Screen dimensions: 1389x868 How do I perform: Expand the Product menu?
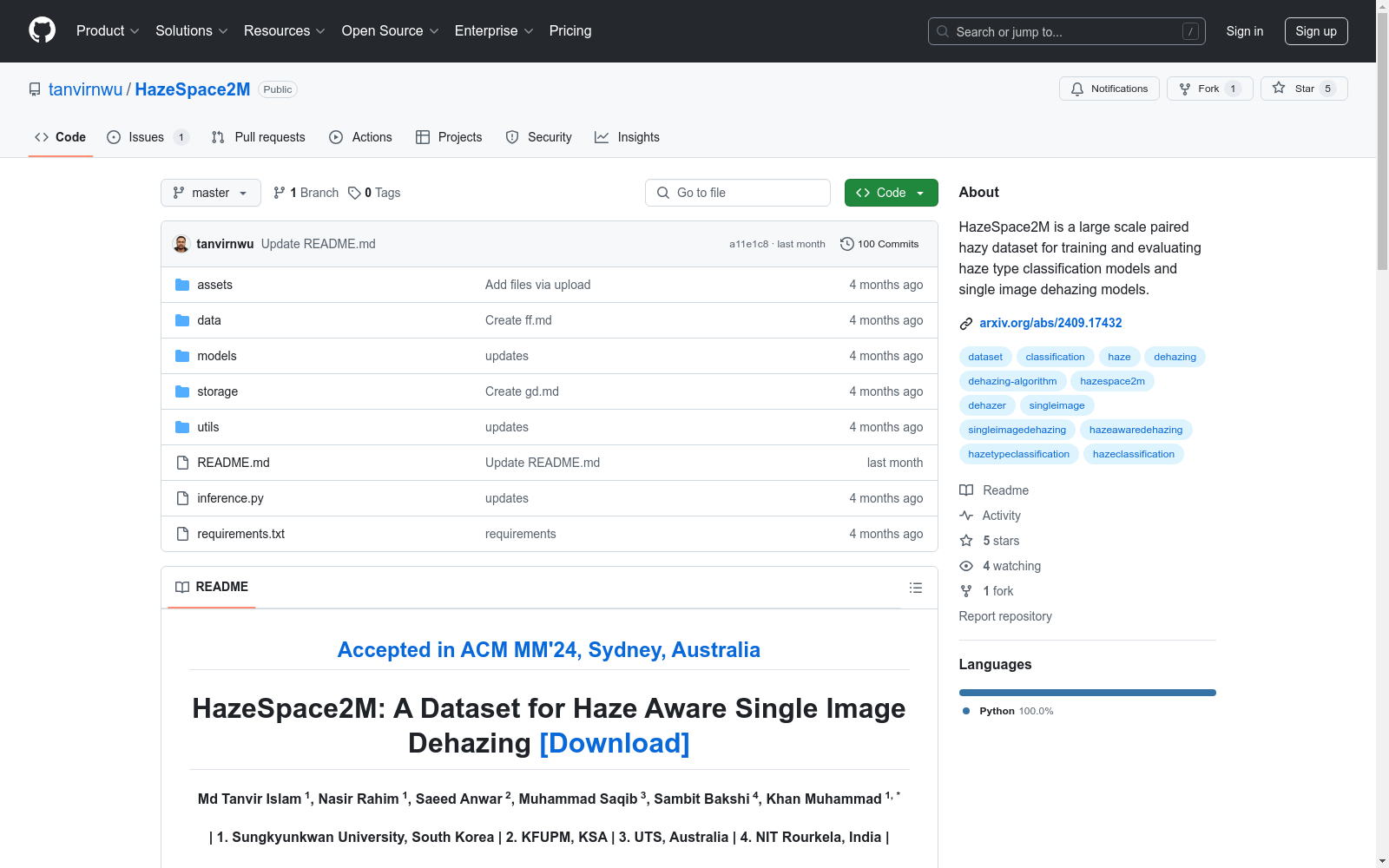108,31
